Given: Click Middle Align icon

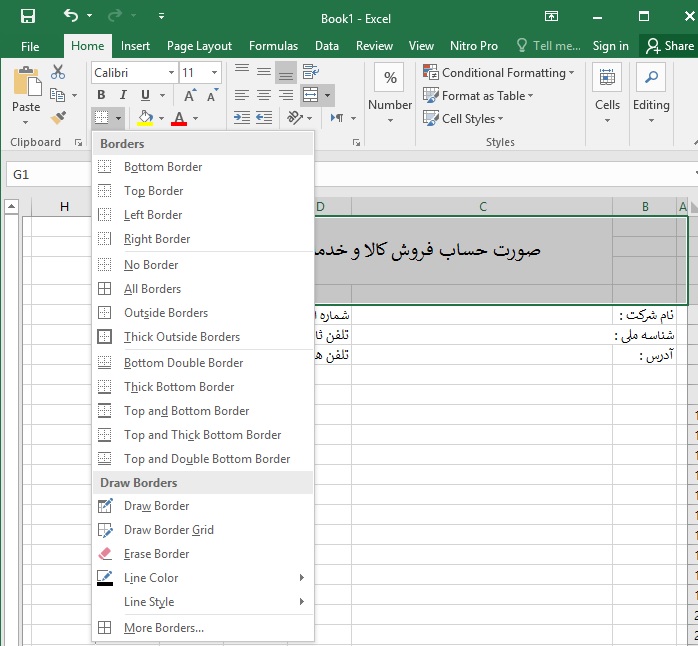Looking at the screenshot, I should (264, 72).
